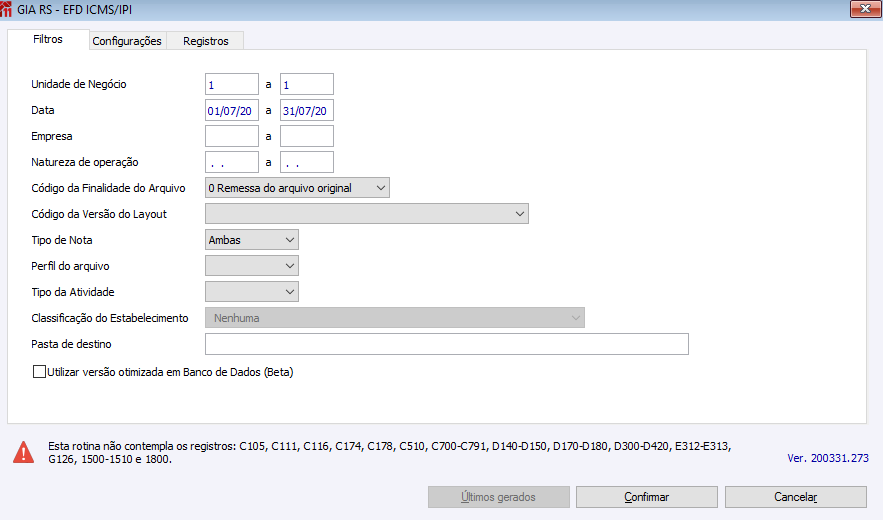Switch to the Configurações tab
The height and width of the screenshot is (520, 883).
pyautogui.click(x=127, y=41)
